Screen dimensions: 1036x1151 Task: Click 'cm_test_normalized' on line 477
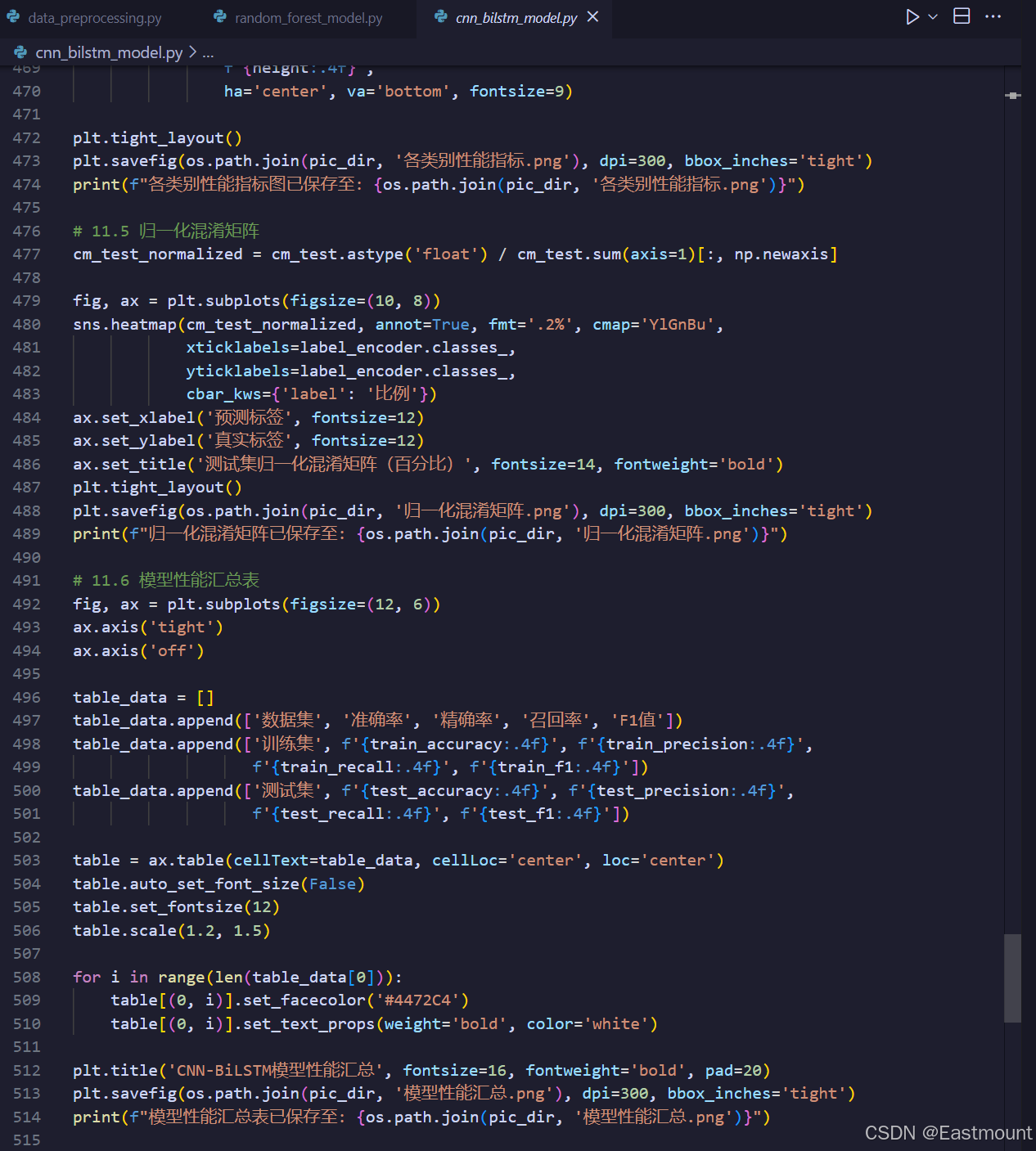click(x=158, y=254)
